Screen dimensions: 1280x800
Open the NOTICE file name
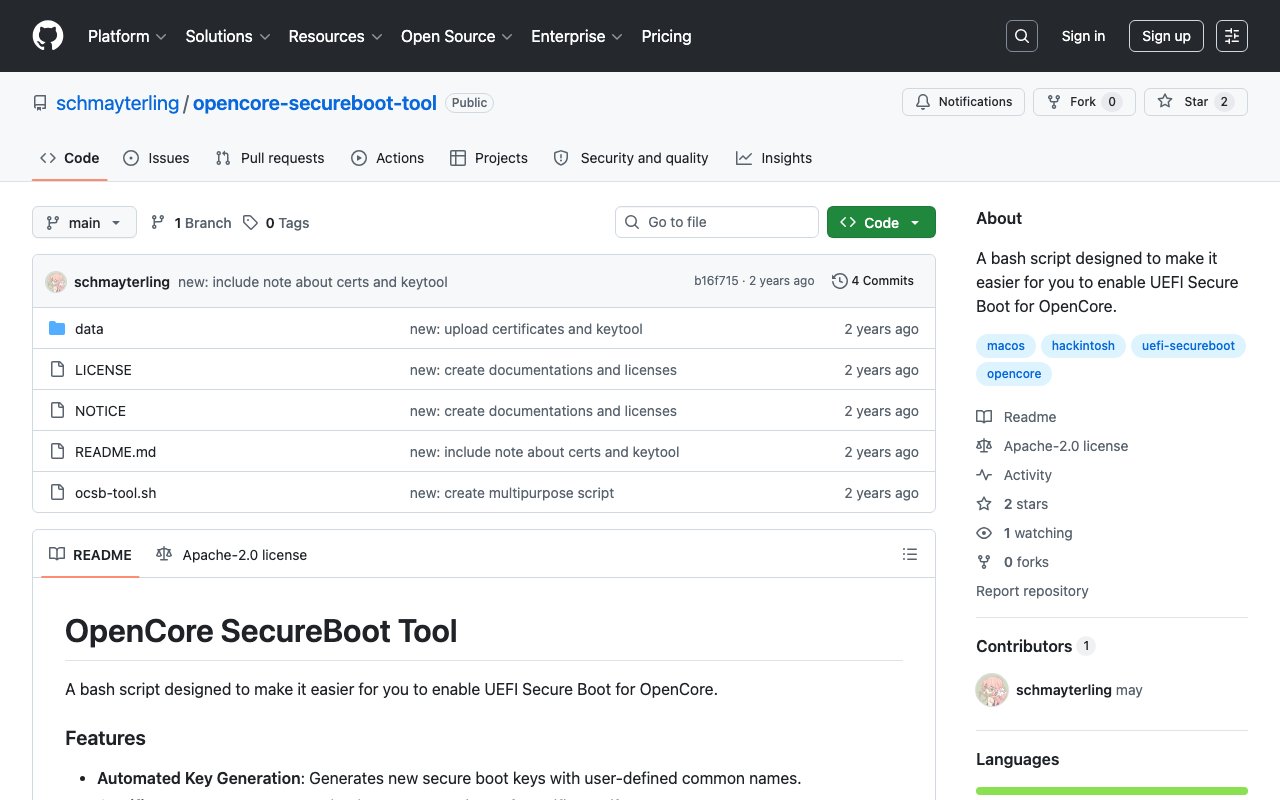click(x=100, y=411)
